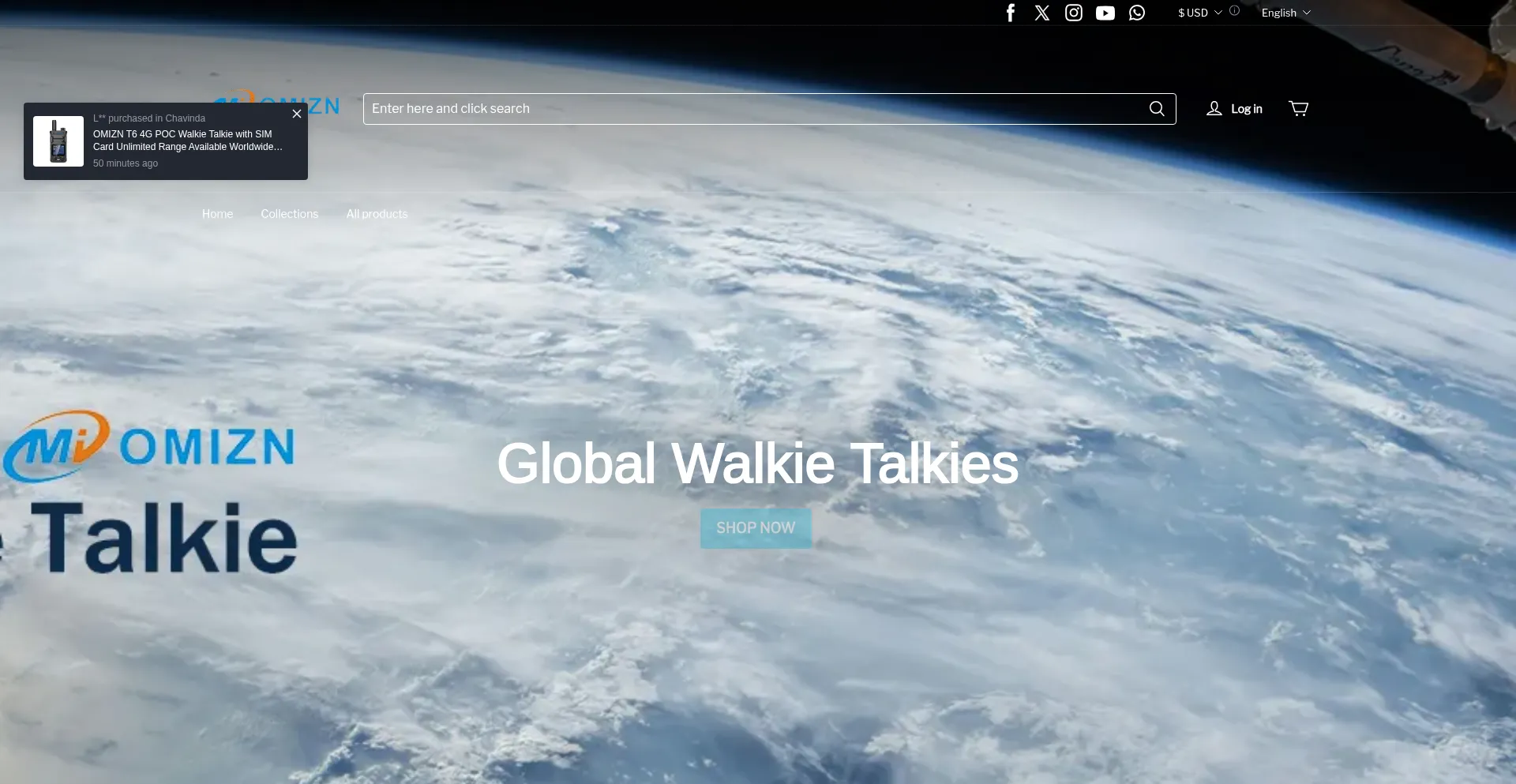1516x784 pixels.
Task: Expand the $ USD currency dropdown
Action: (1200, 13)
